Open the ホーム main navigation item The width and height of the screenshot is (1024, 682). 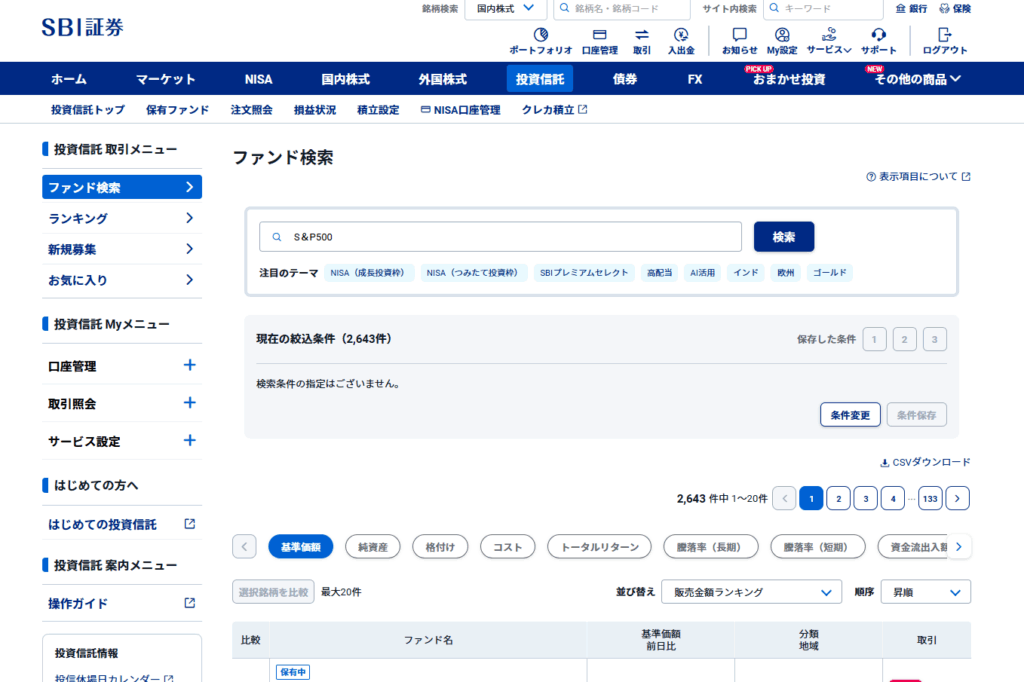(x=69, y=79)
